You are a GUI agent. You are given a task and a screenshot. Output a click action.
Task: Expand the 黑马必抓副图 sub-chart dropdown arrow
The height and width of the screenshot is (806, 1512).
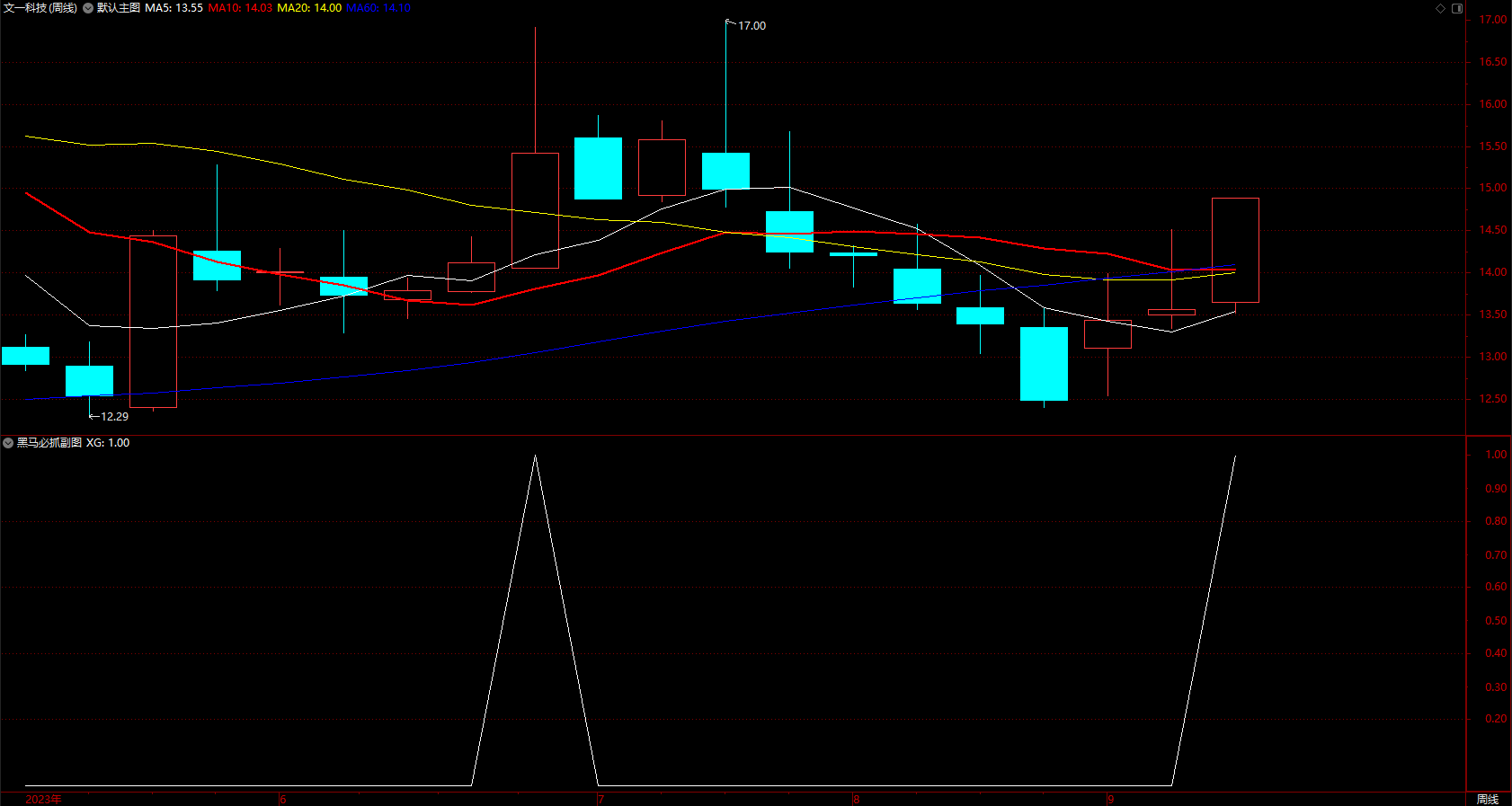[8, 443]
